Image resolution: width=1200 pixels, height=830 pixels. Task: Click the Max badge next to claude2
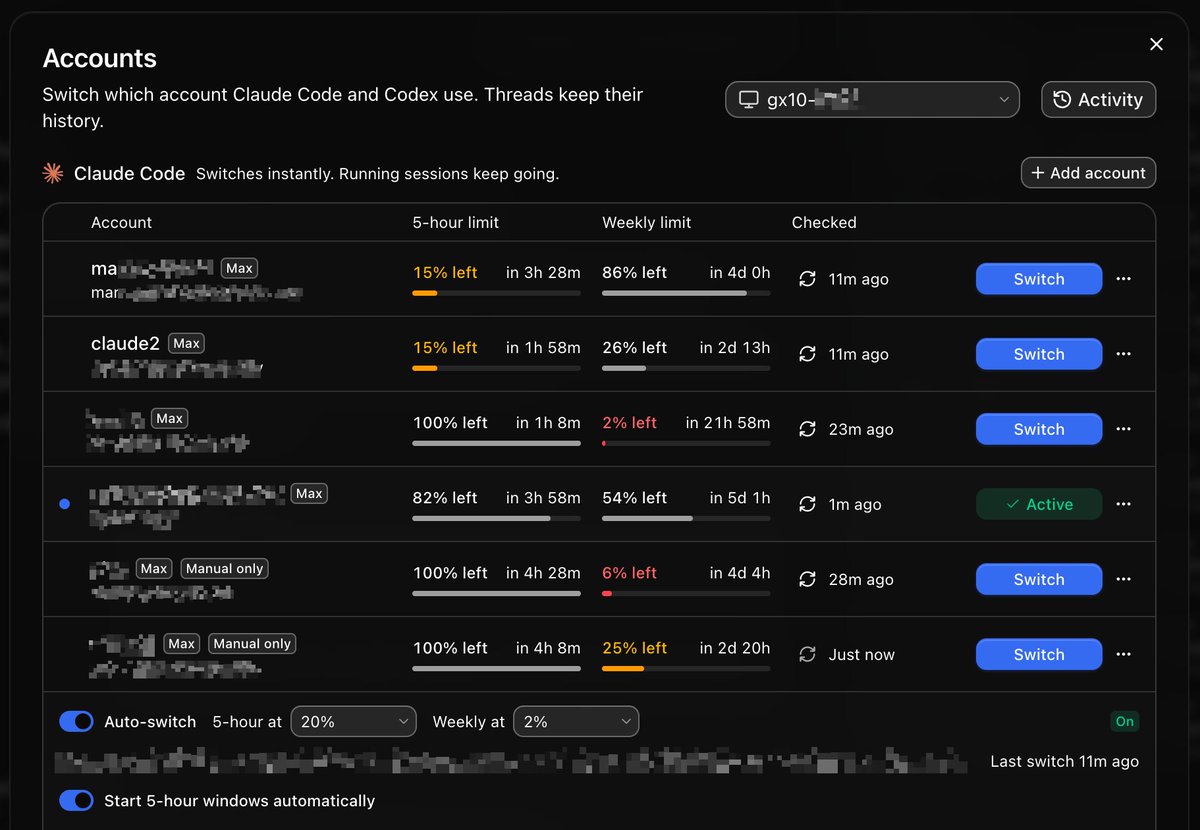pos(187,343)
